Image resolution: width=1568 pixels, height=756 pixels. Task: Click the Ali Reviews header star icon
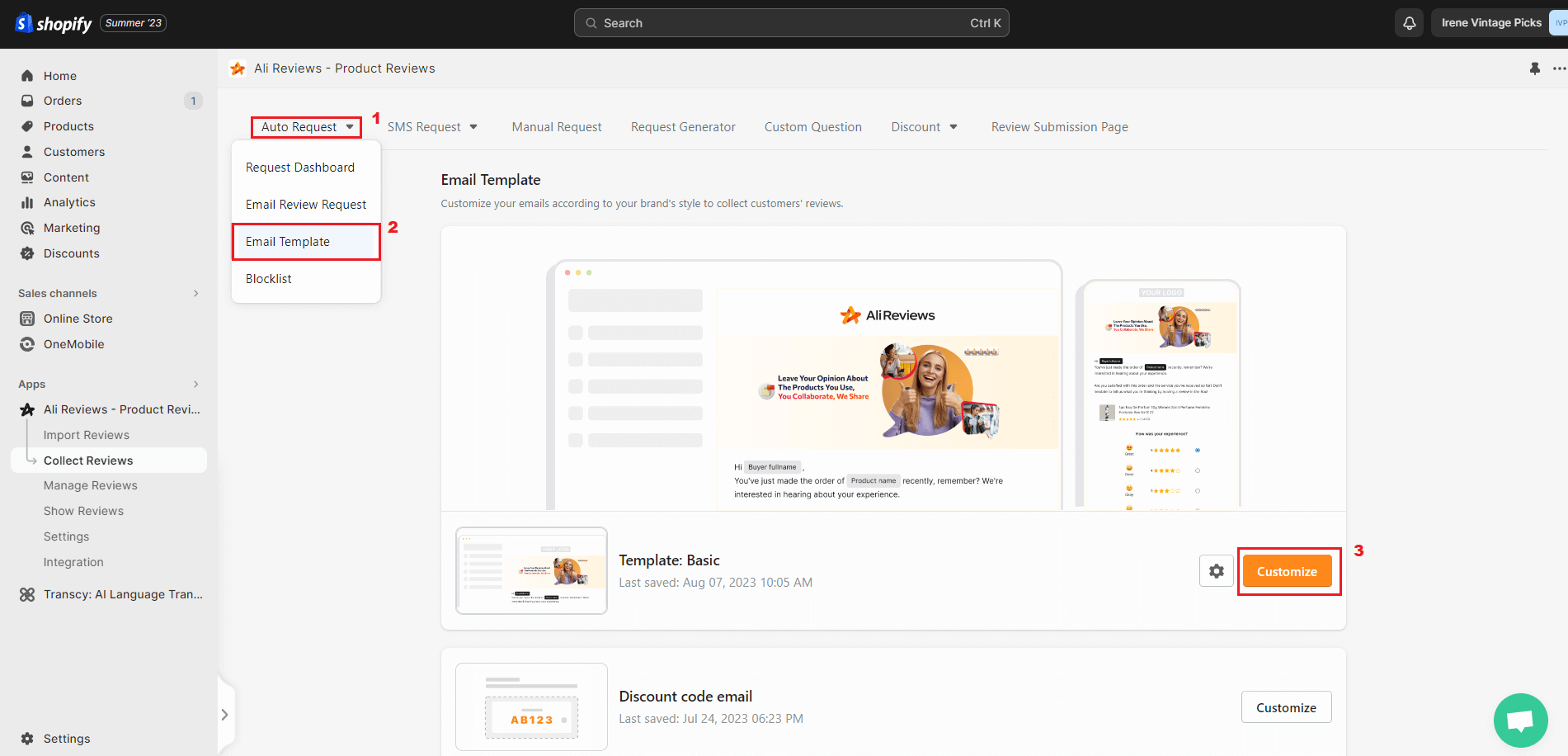coord(238,69)
